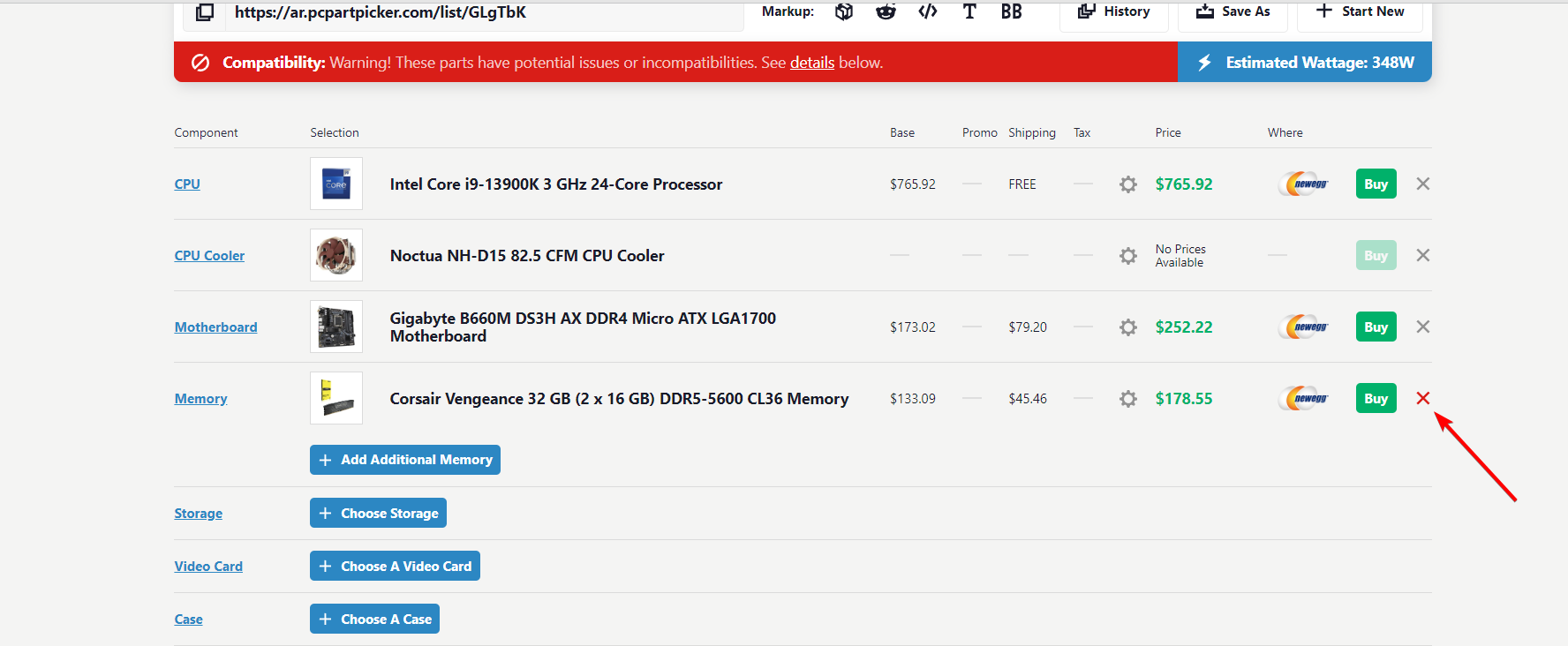Image resolution: width=1568 pixels, height=646 pixels.
Task: Buy the Intel Core i9-13900K processor
Action: pyautogui.click(x=1376, y=184)
